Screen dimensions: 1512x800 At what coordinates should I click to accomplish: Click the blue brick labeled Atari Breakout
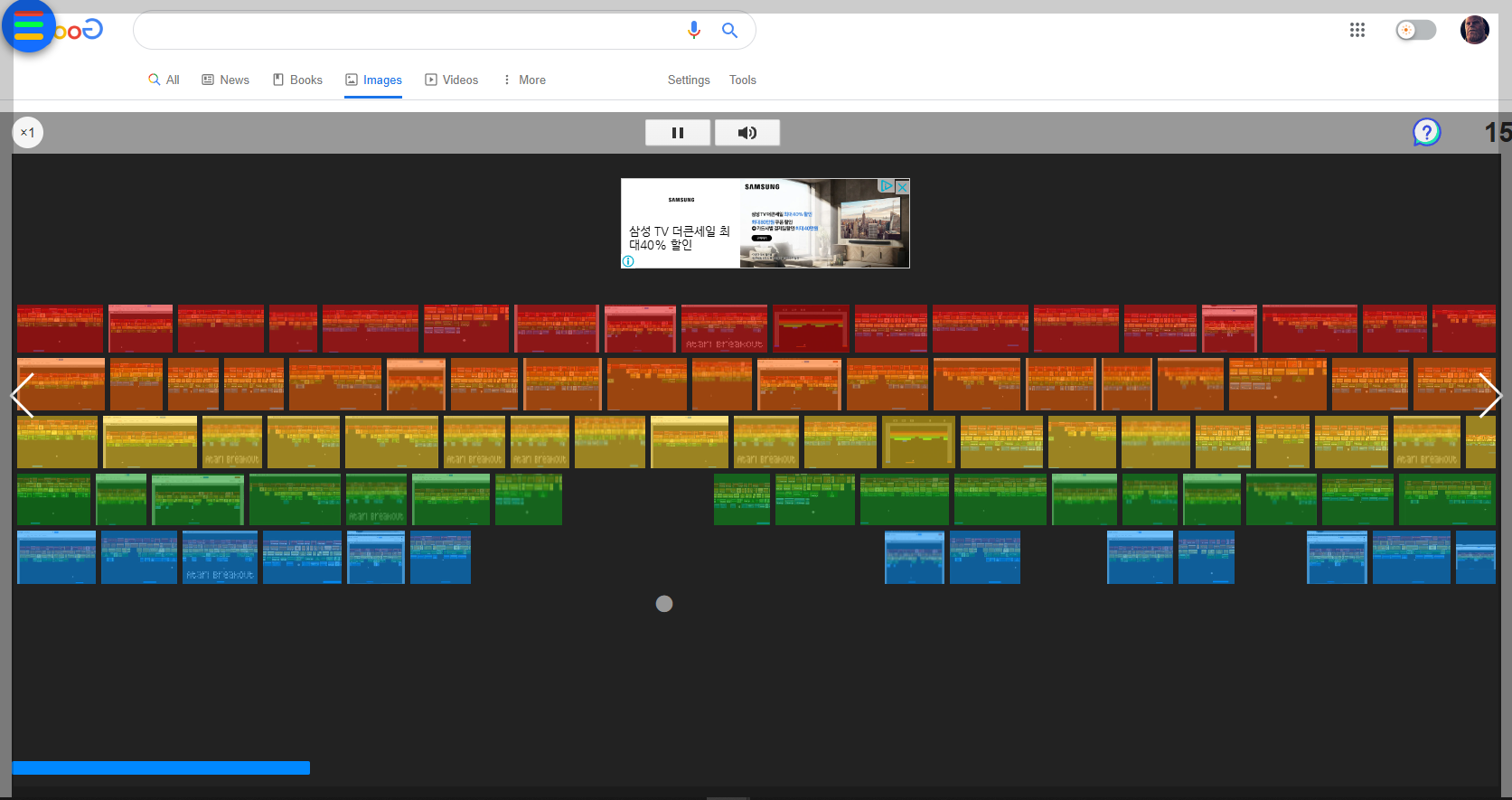tap(220, 557)
